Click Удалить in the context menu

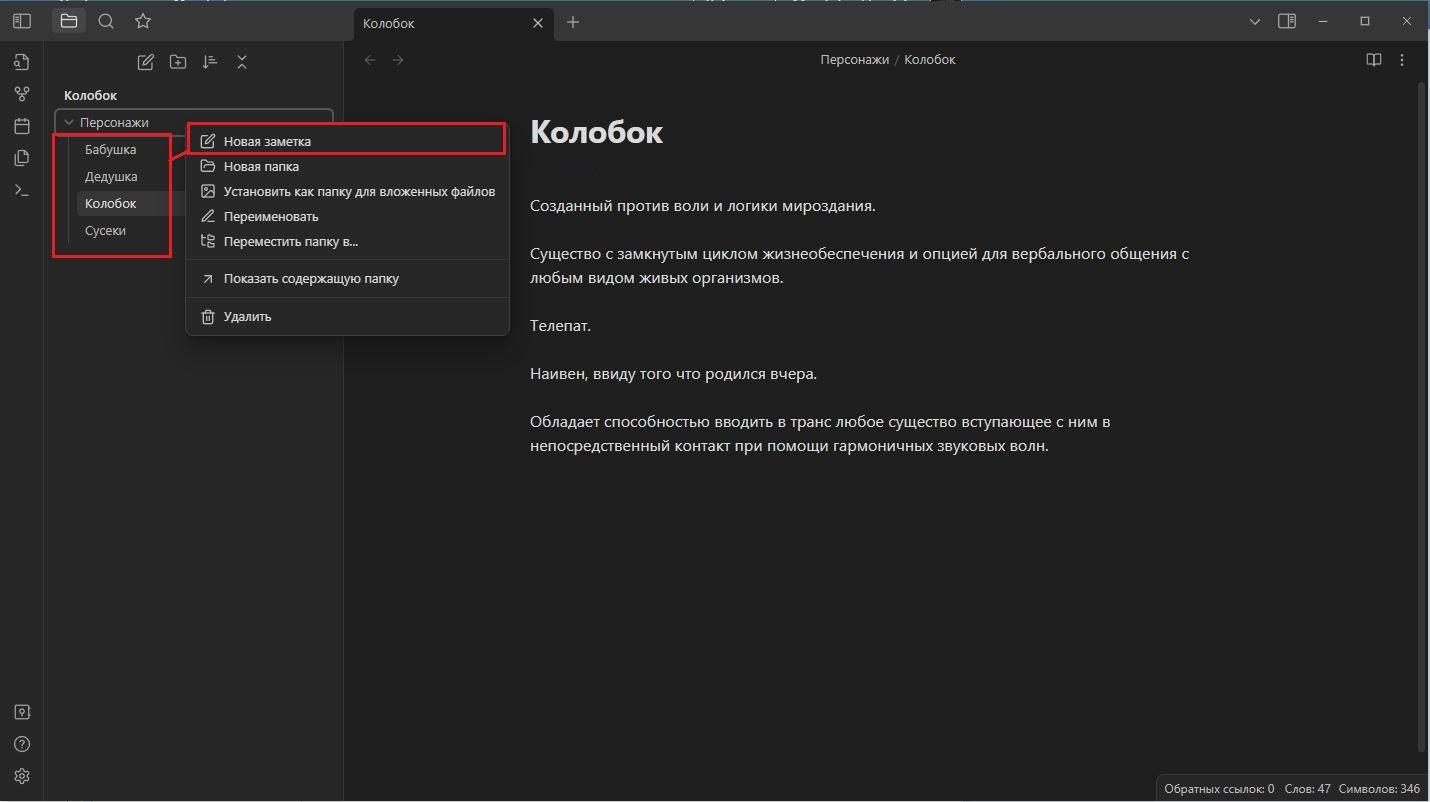(x=247, y=316)
